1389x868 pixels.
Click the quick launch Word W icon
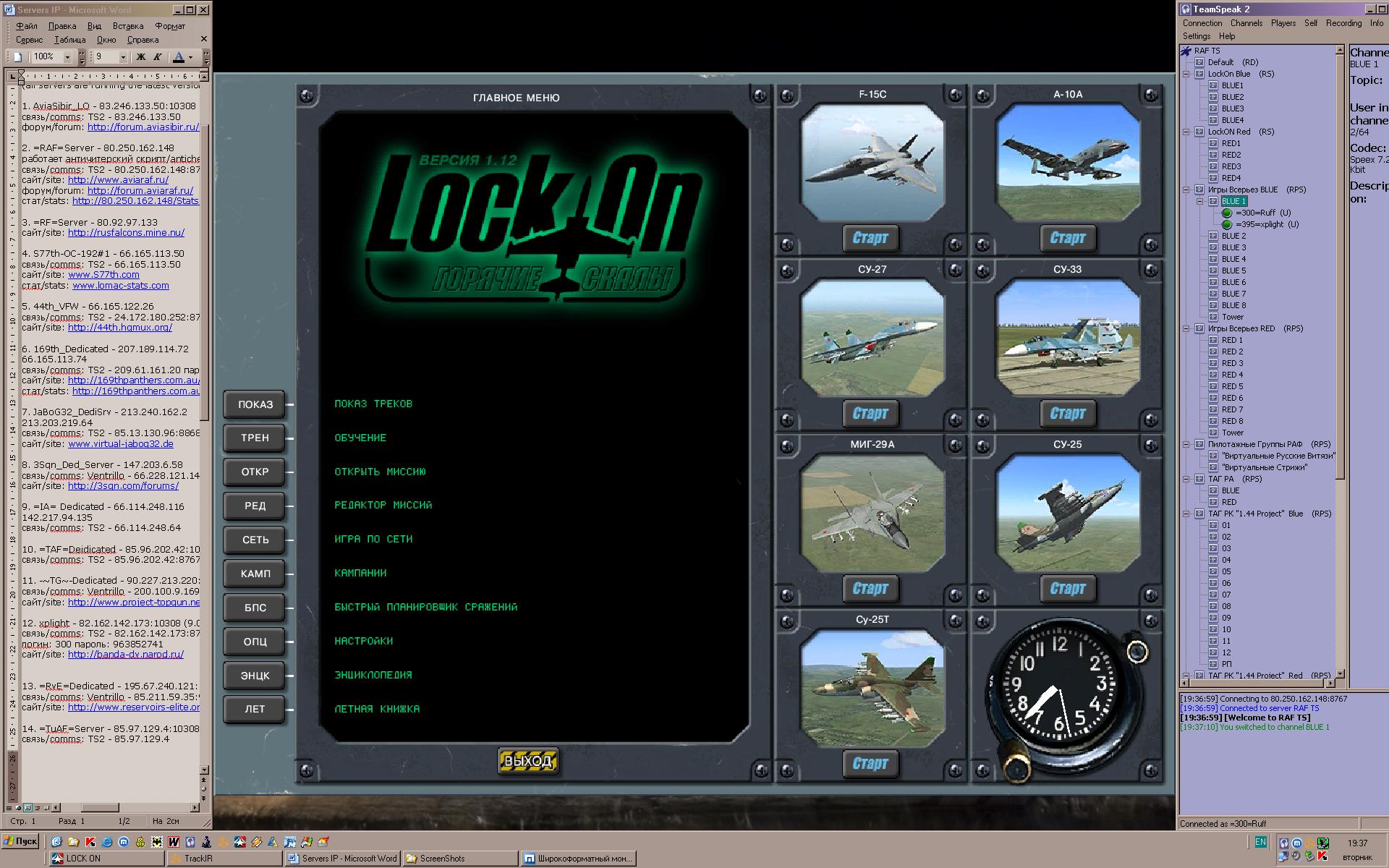click(x=174, y=842)
